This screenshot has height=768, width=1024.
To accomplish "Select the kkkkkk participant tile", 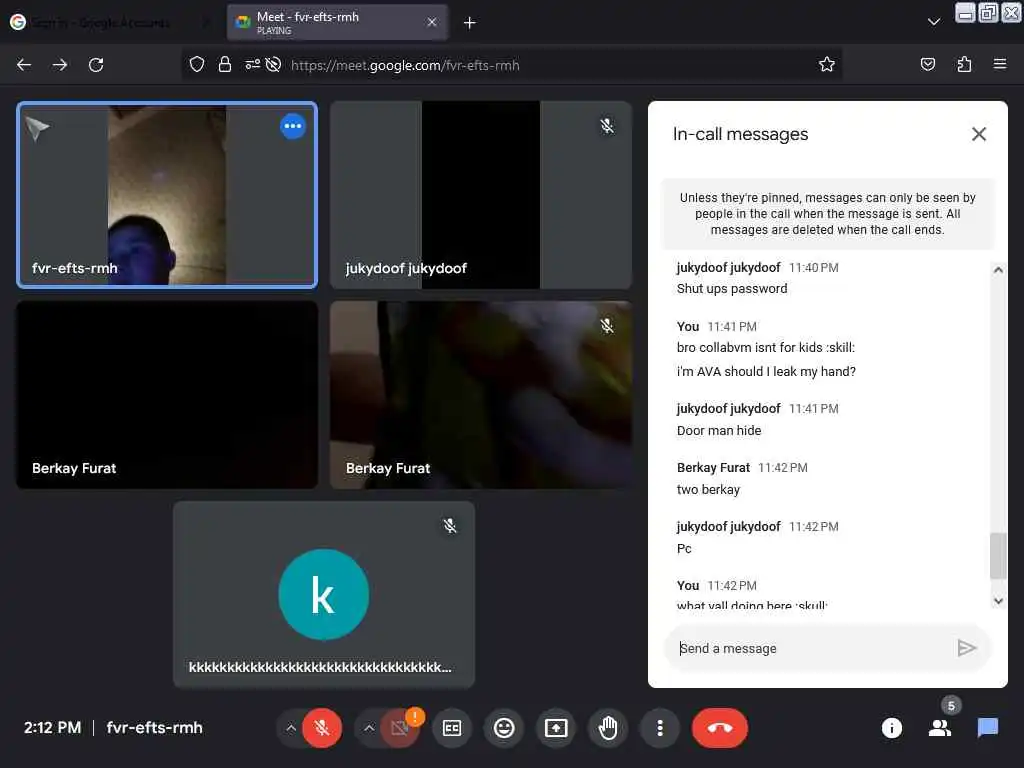I will (324, 594).
